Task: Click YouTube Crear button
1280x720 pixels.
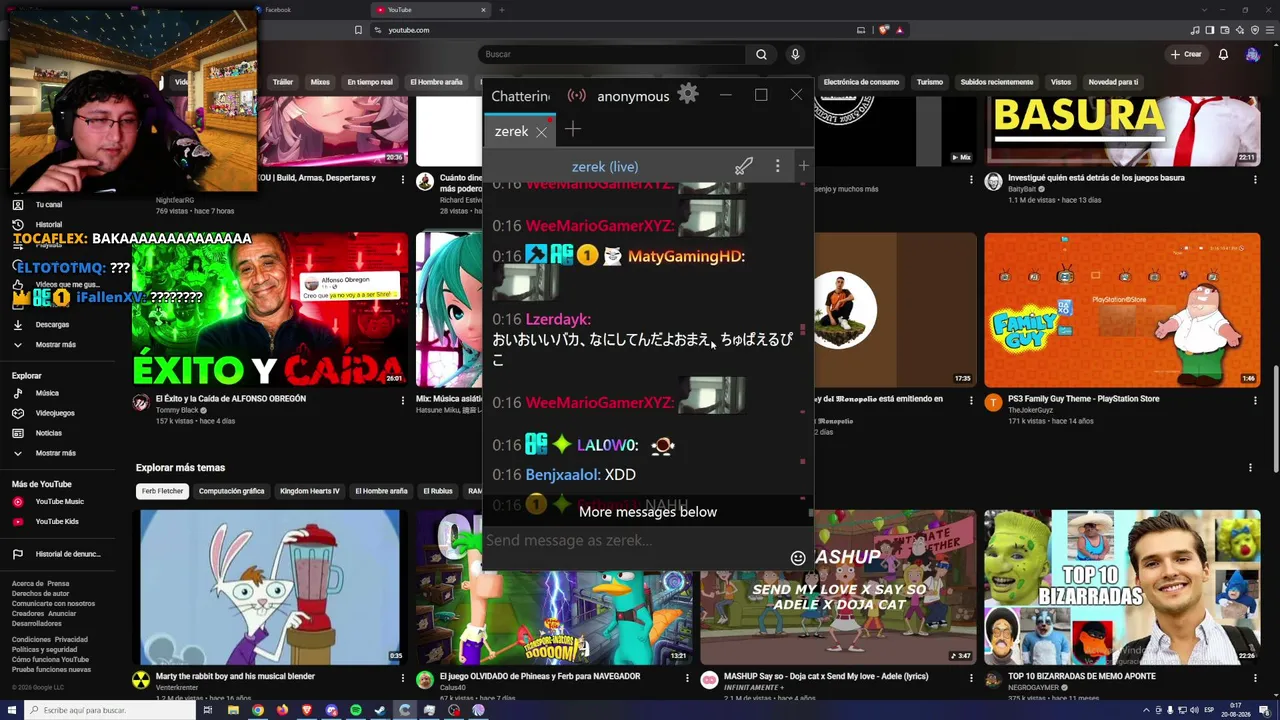Action: [x=1187, y=54]
